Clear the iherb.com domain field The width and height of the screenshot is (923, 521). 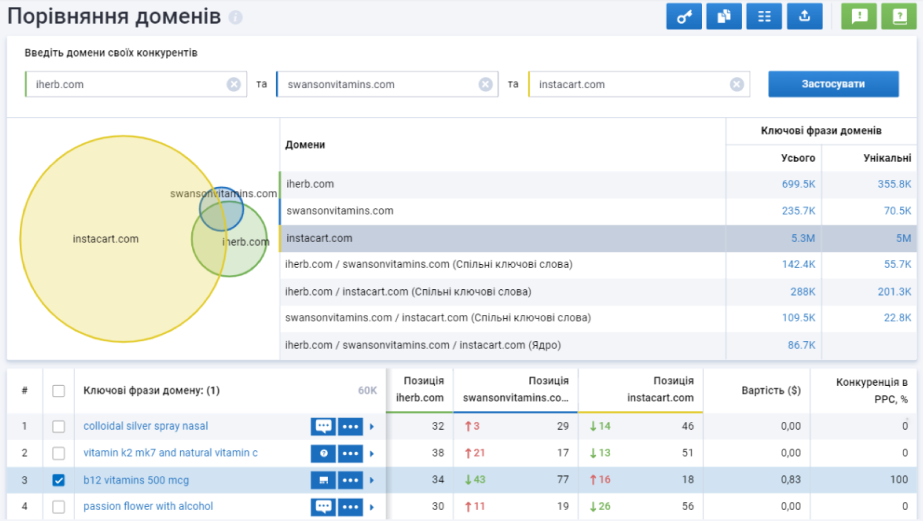pyautogui.click(x=234, y=84)
